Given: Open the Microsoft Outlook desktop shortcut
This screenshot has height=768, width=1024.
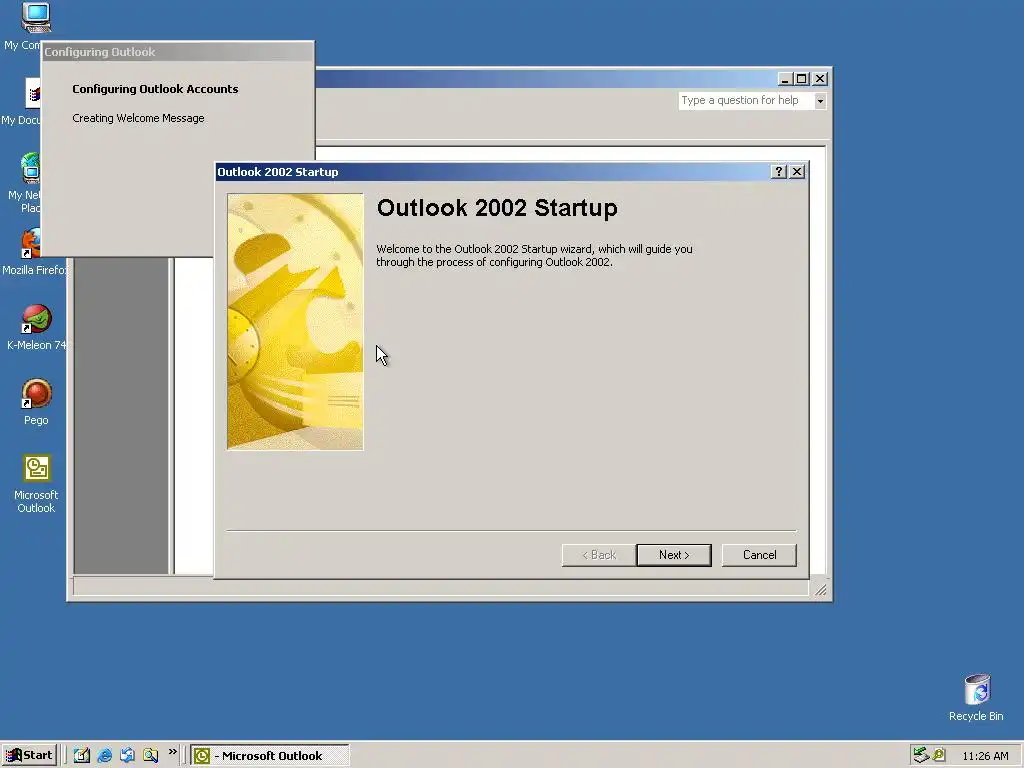Looking at the screenshot, I should tap(36, 484).
